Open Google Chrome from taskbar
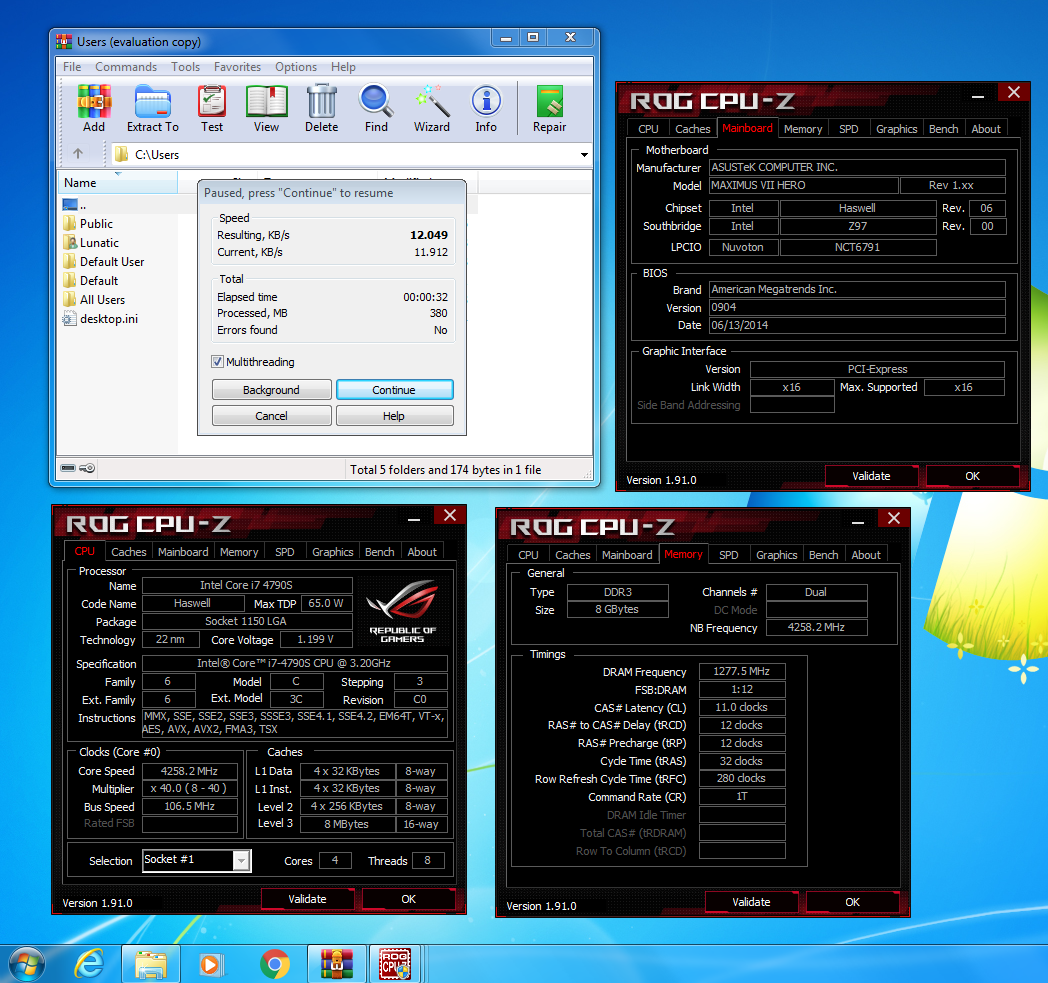This screenshot has height=983, width=1048. click(275, 964)
